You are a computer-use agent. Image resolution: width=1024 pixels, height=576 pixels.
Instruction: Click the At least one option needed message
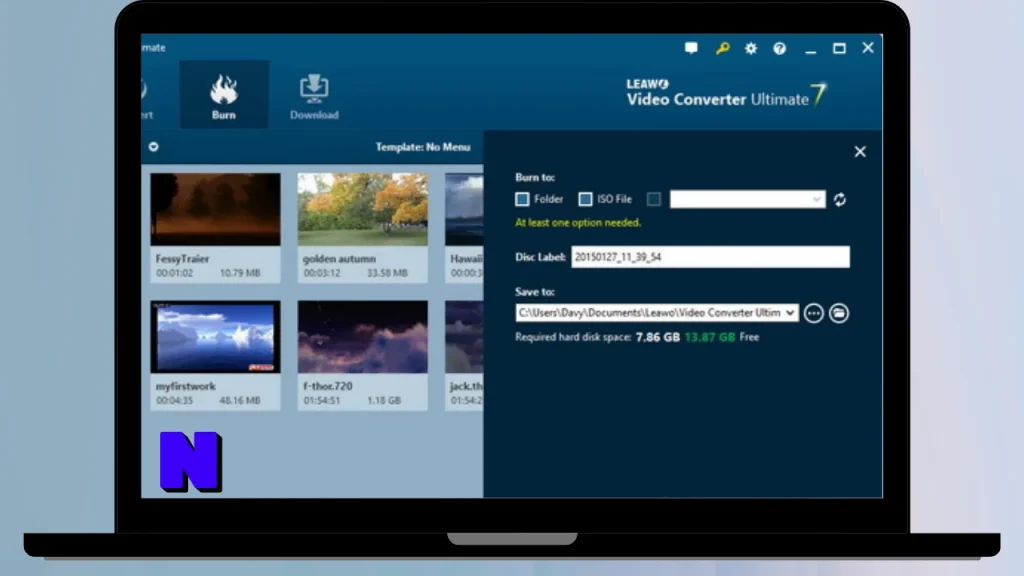click(x=578, y=223)
